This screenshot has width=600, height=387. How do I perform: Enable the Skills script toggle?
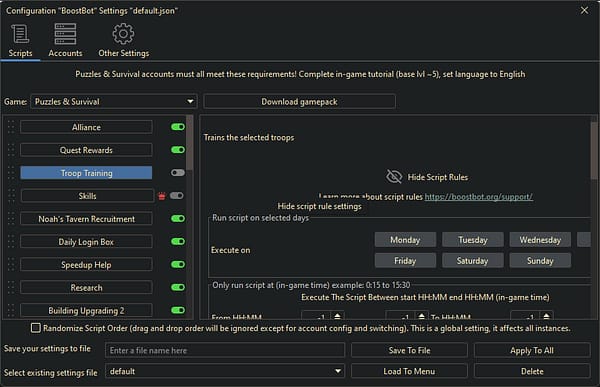[177, 196]
